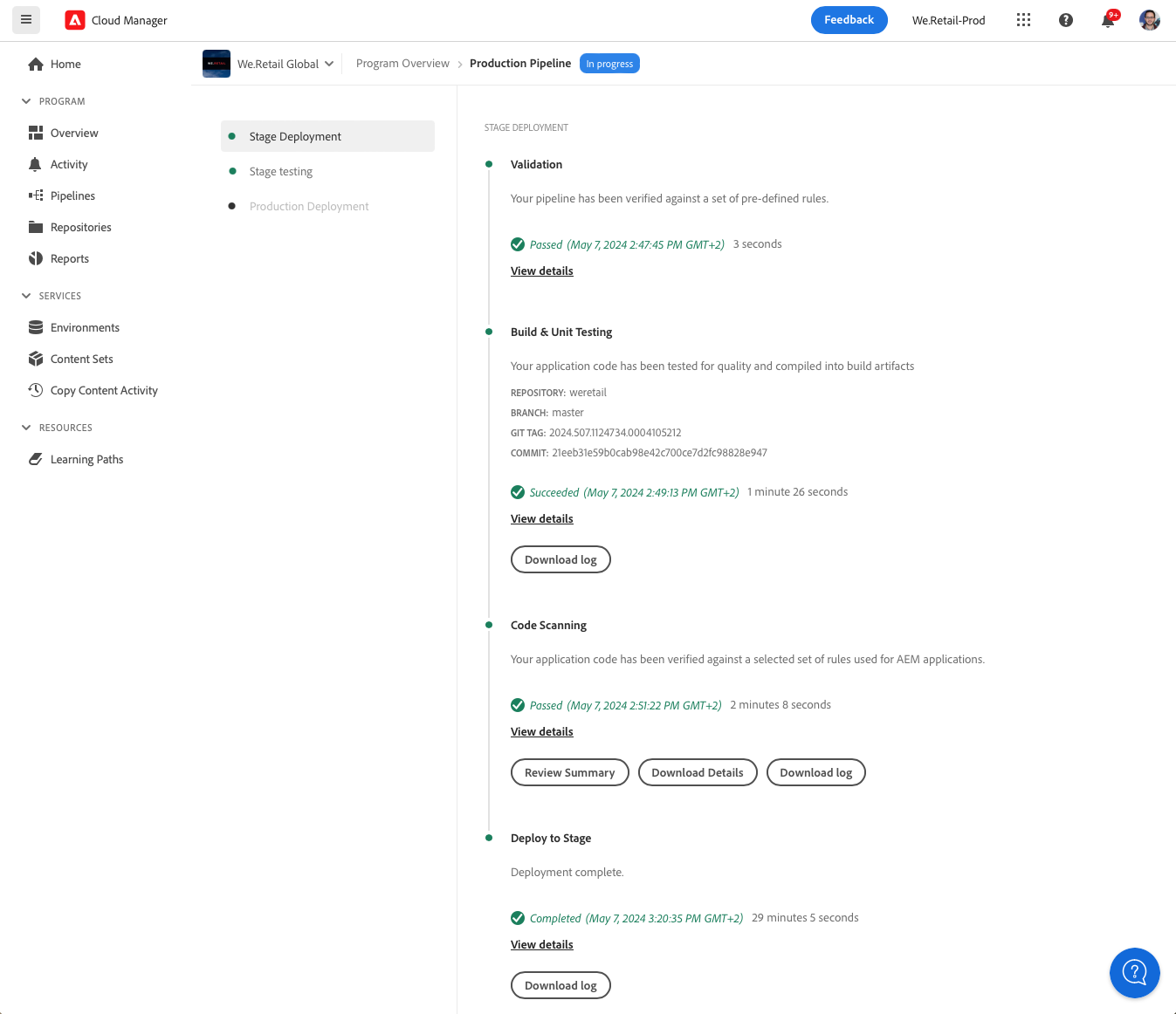Click the Learning Paths icon
Screen dimensions: 1176x1014
(36, 459)
